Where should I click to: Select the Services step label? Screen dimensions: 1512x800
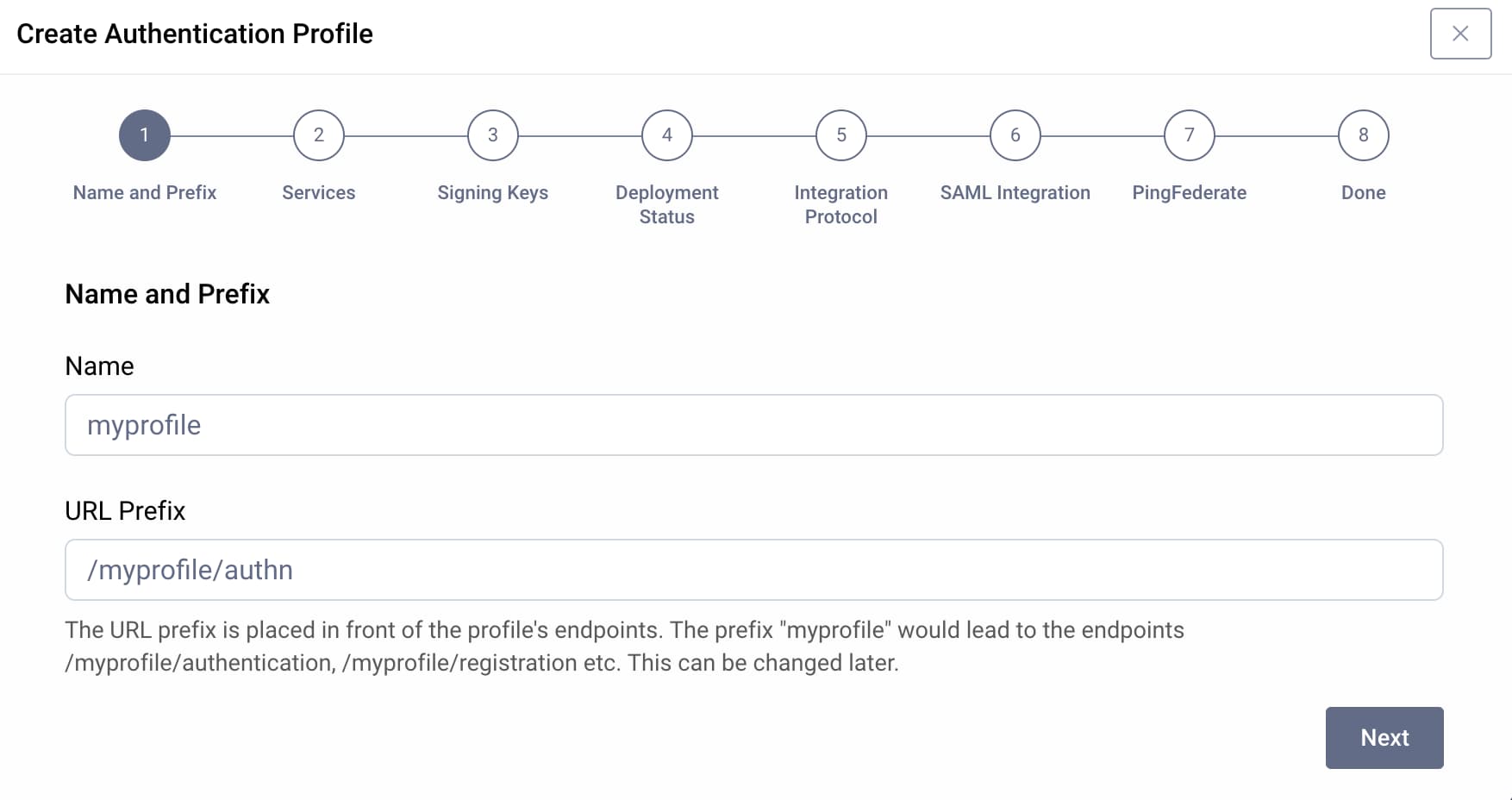click(x=319, y=192)
